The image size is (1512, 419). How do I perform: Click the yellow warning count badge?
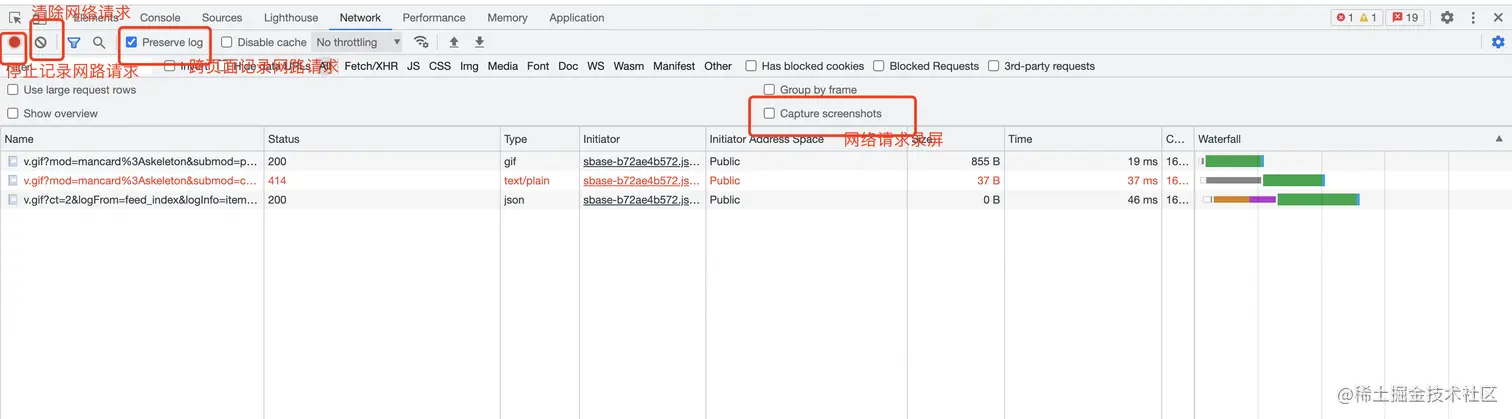tap(1368, 17)
